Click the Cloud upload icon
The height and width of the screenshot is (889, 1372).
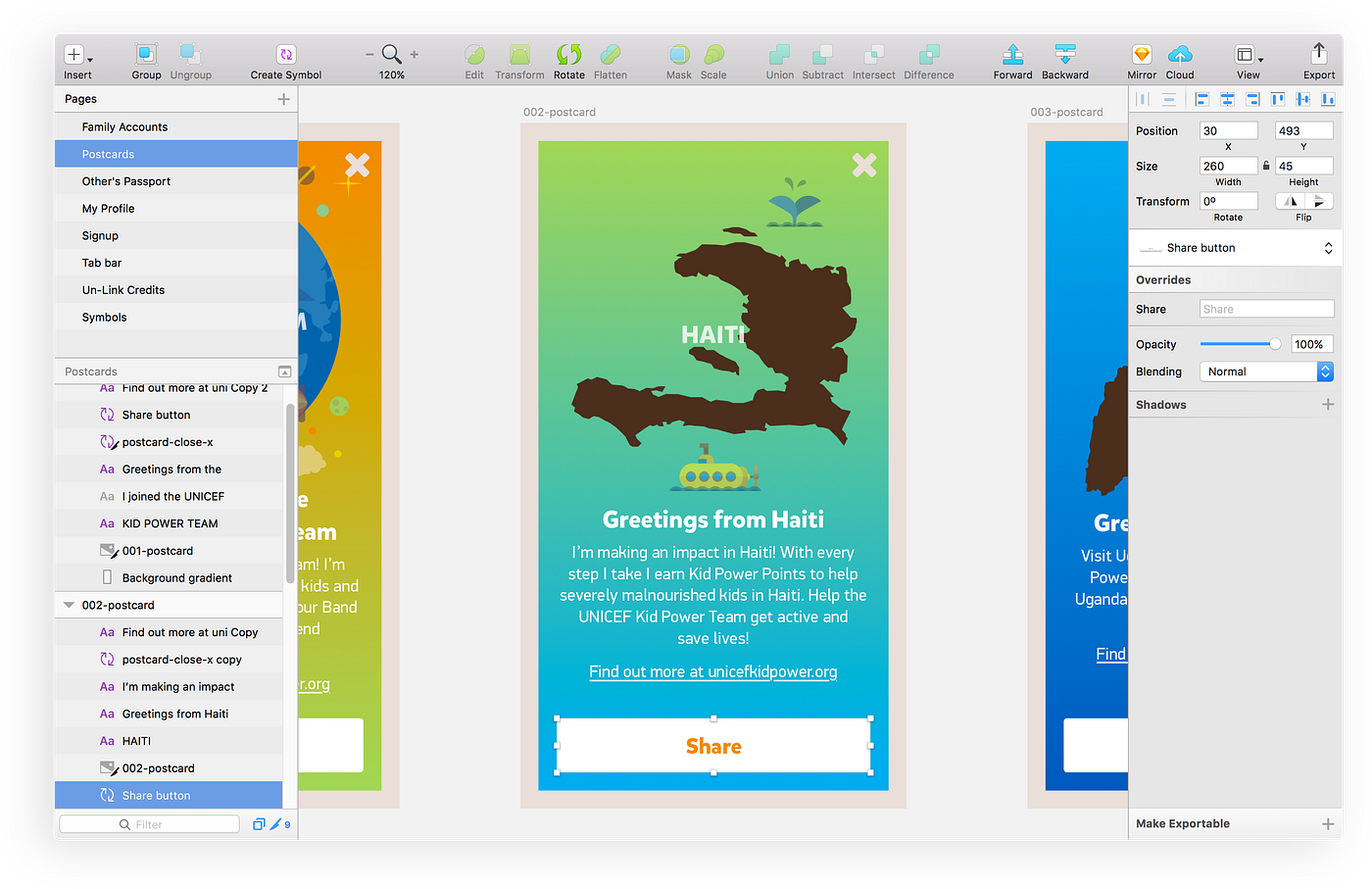point(1180,54)
